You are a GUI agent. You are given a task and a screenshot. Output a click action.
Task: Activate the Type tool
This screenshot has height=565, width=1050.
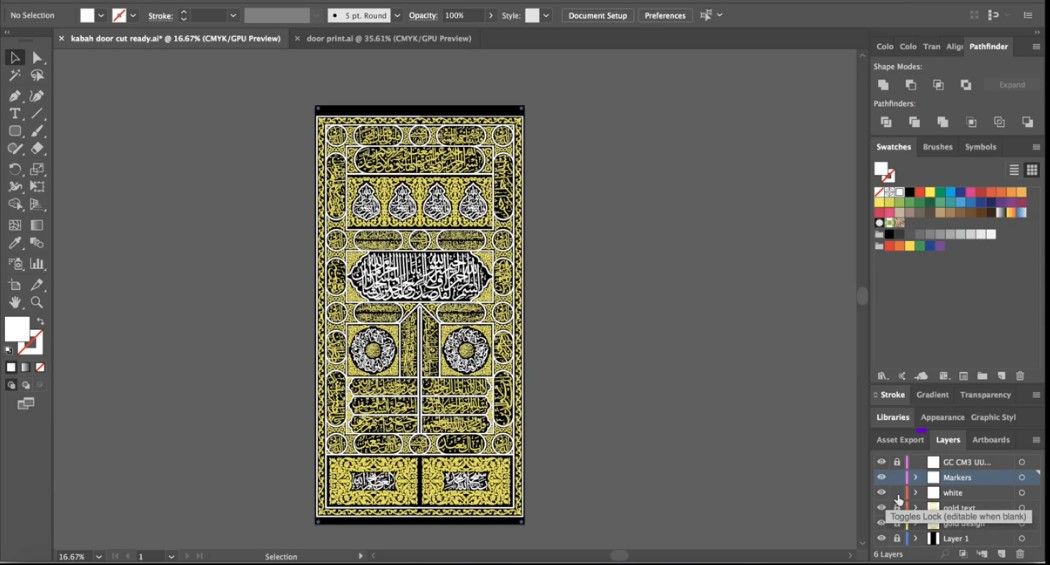click(x=15, y=113)
